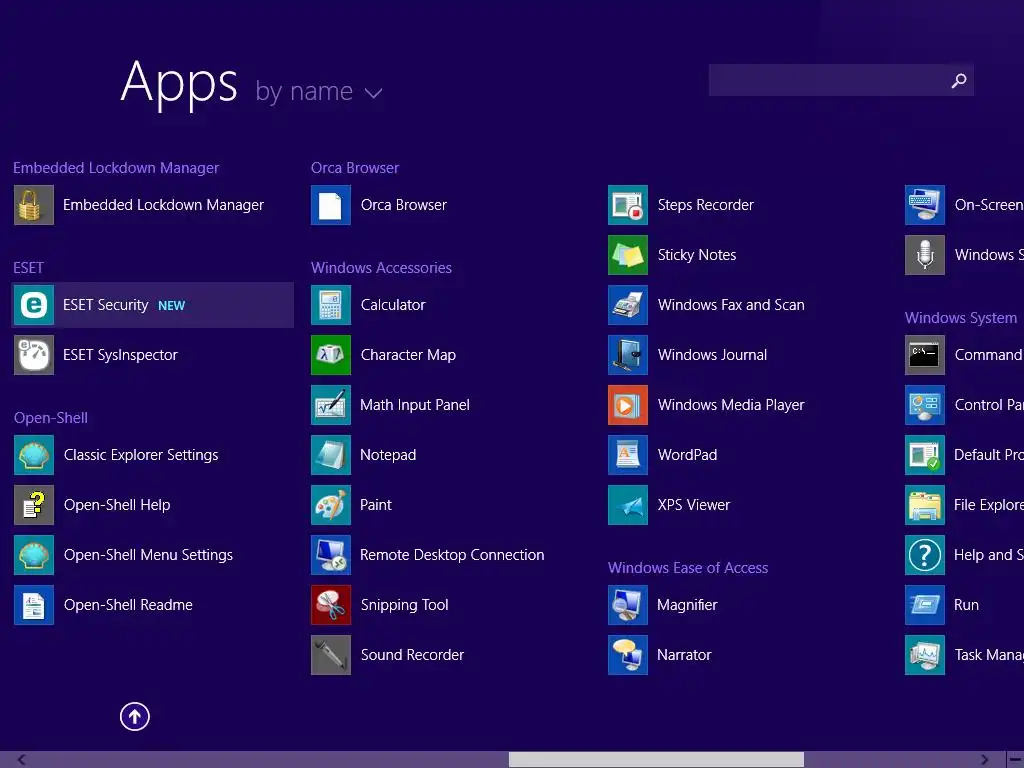Open the Windows Speech Recognition microphone icon
This screenshot has height=768, width=1024.
(925, 255)
